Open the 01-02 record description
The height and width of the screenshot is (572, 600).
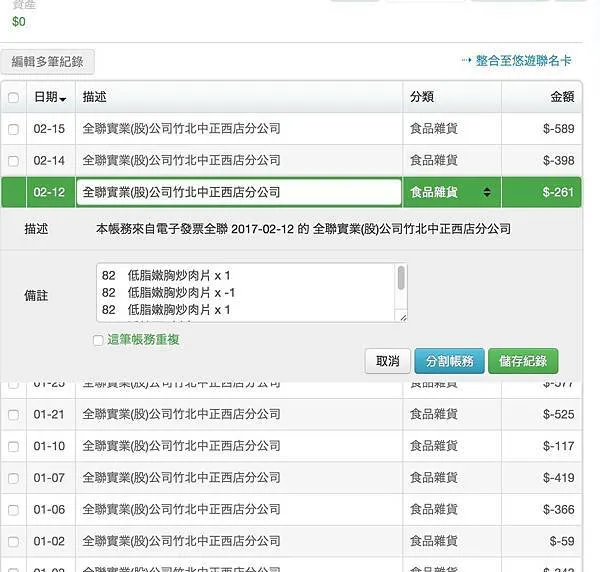tap(181, 541)
